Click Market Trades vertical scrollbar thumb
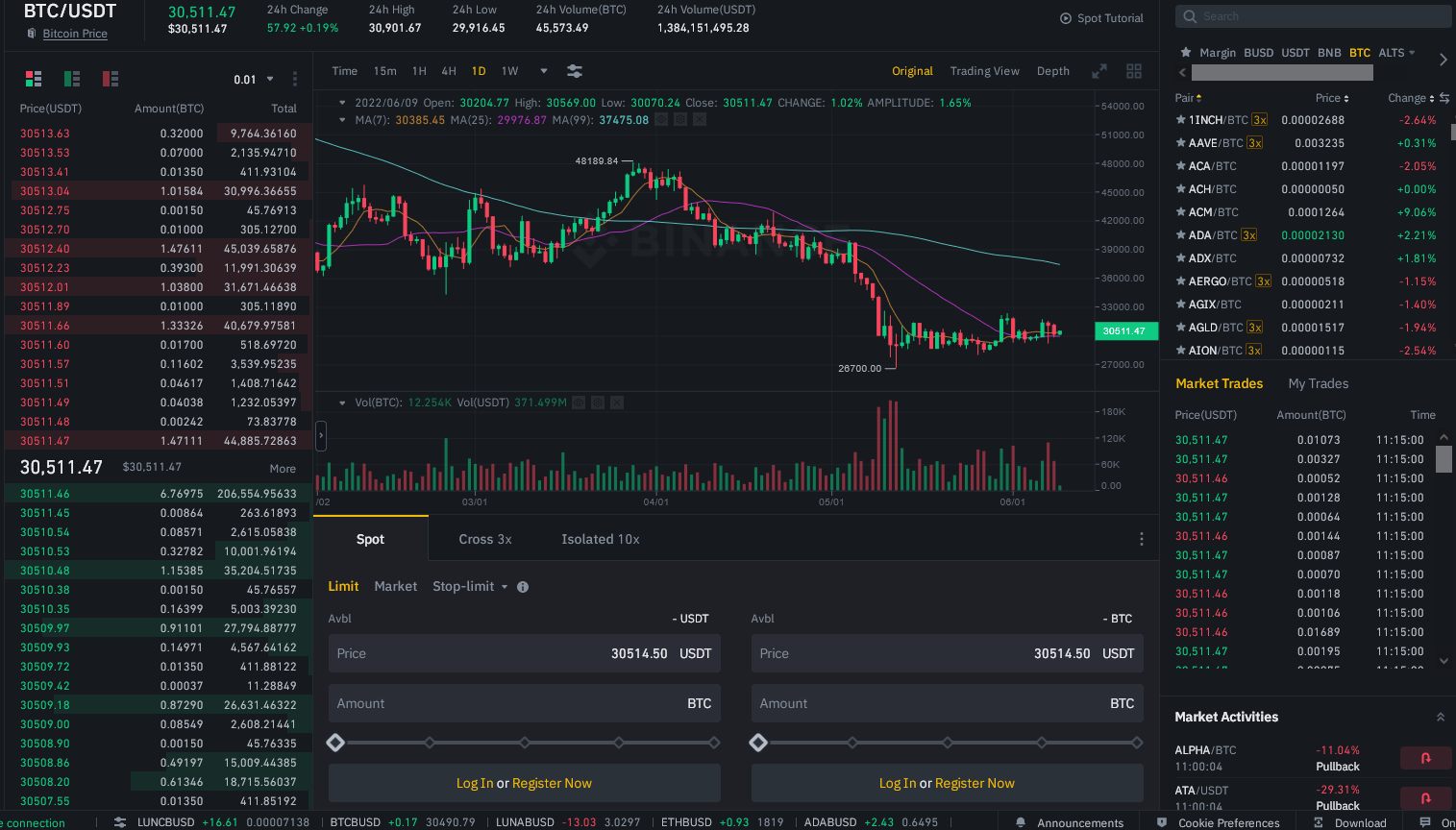This screenshot has height=830, width=1456. point(1444,459)
